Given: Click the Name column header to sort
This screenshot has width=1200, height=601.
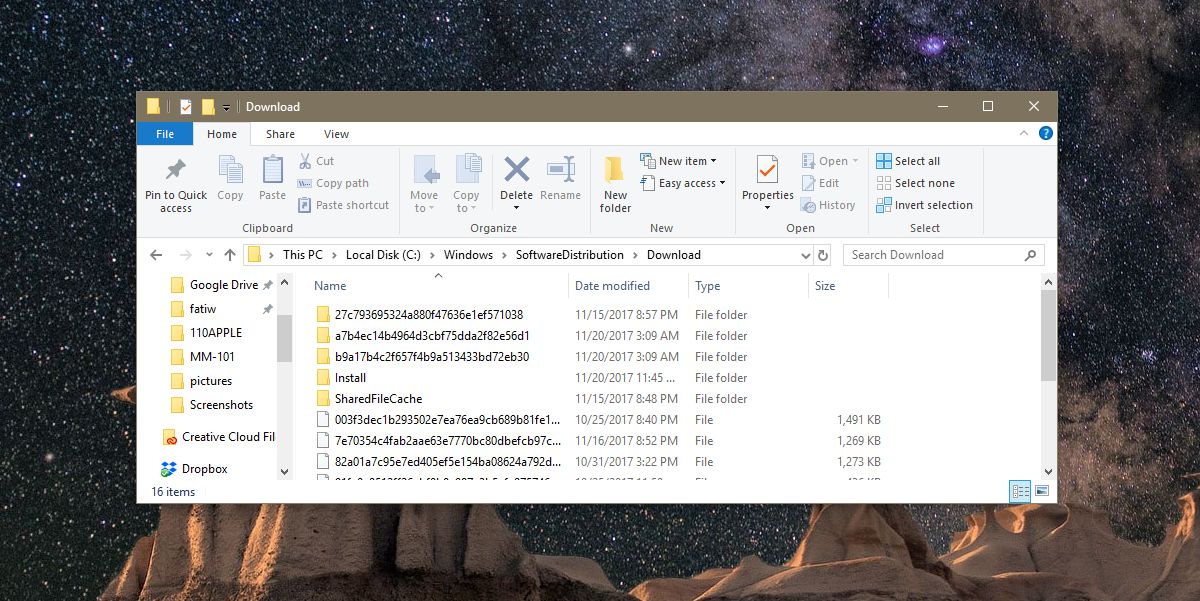Looking at the screenshot, I should 330,286.
